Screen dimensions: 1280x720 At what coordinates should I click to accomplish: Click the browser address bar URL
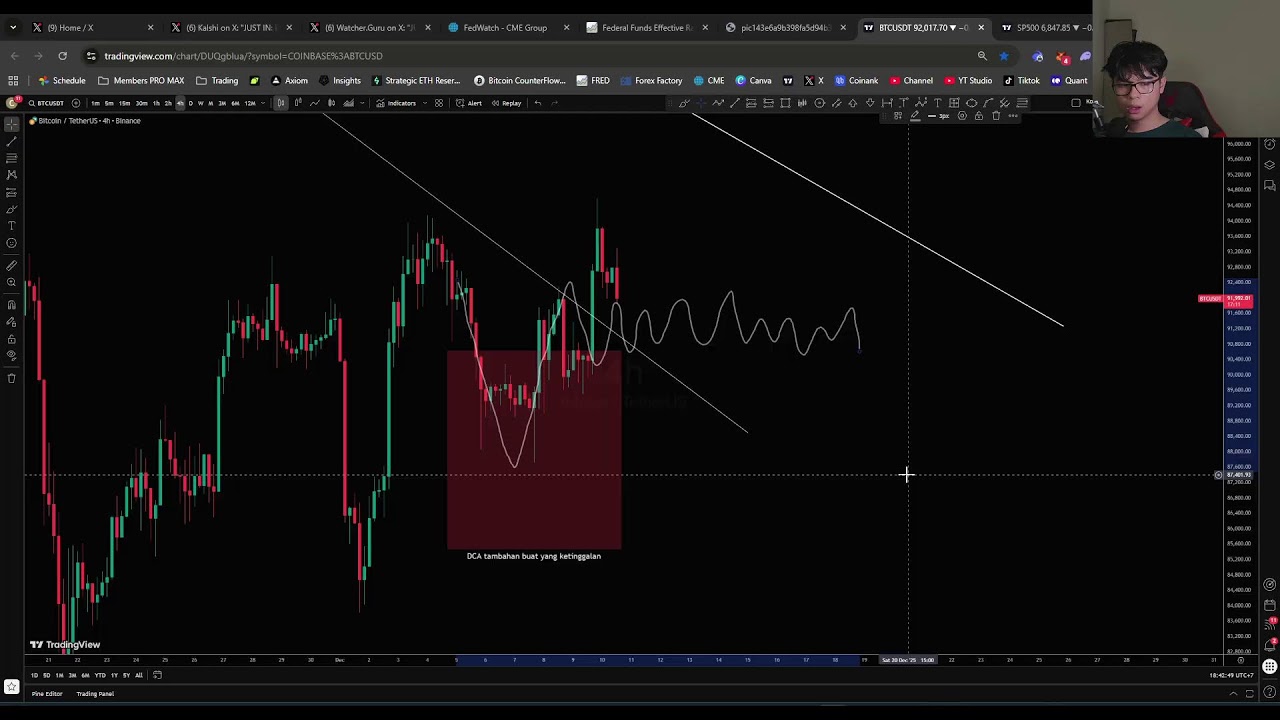pyautogui.click(x=243, y=56)
